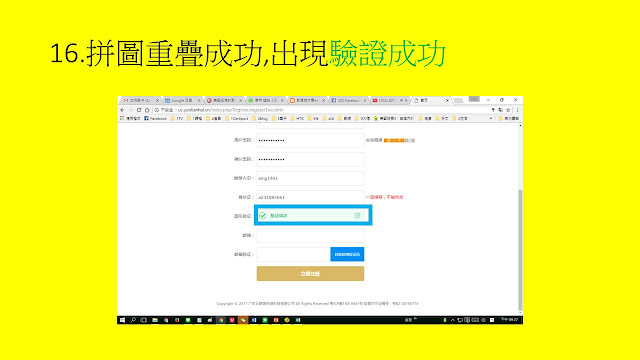
Task: Click the copyright footer text
Action: (x=317, y=304)
